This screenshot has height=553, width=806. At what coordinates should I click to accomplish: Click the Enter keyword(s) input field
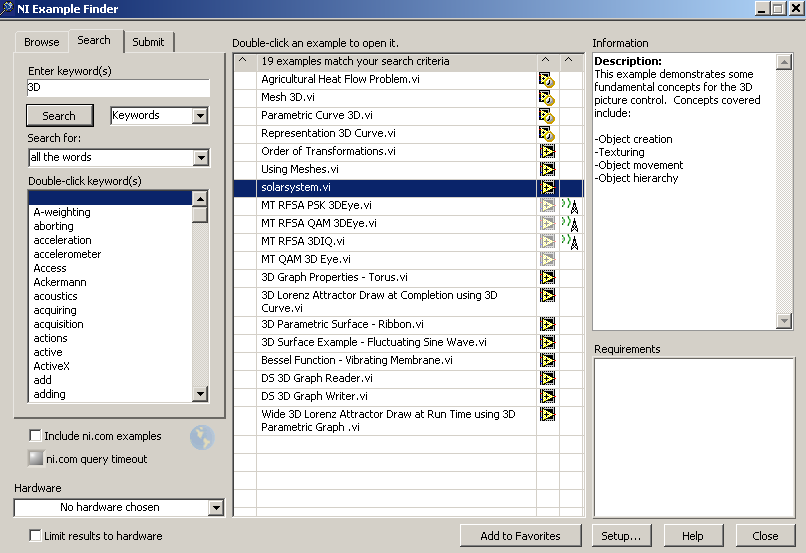click(118, 87)
